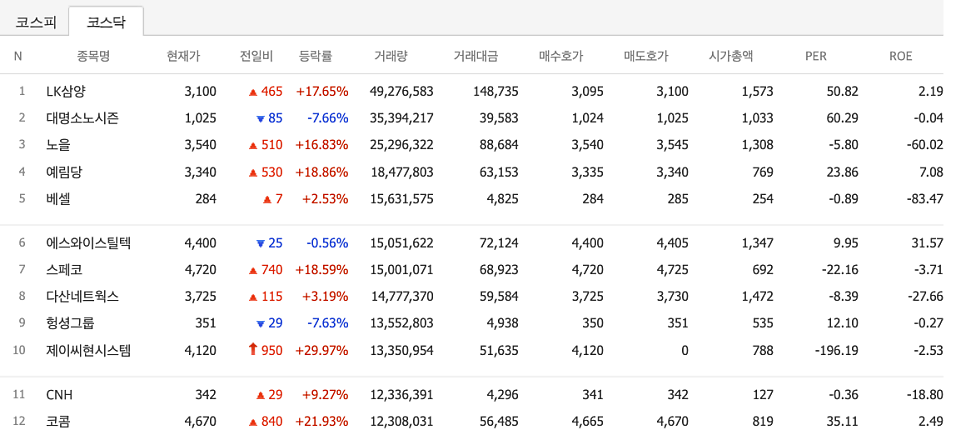This screenshot has height=435, width=966.
Task: Click the 시가총액 column header
Action: [731, 56]
